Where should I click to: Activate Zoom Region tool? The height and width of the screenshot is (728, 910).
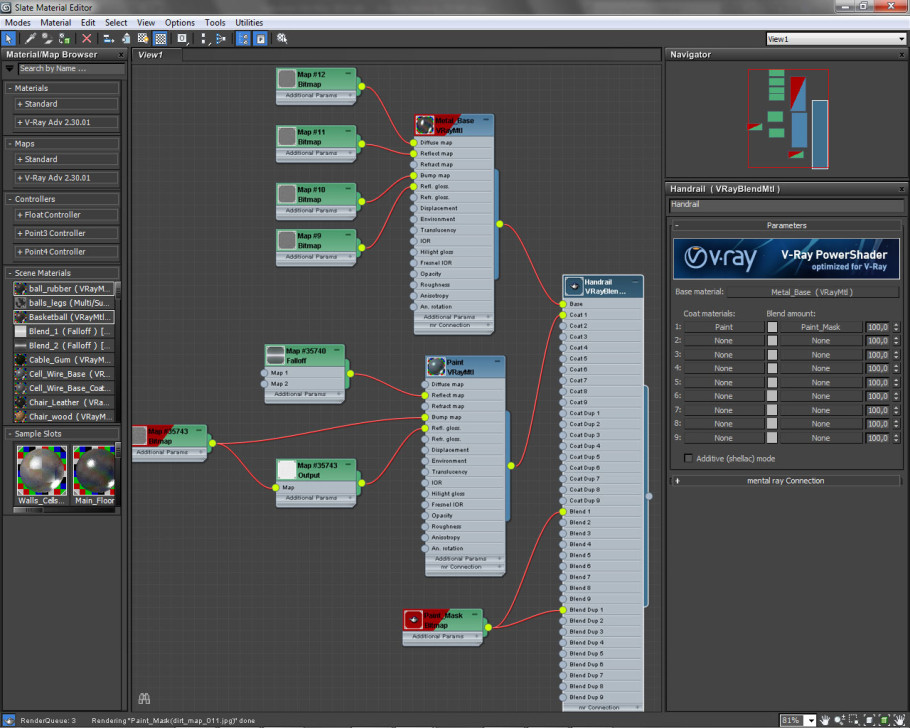[x=854, y=720]
